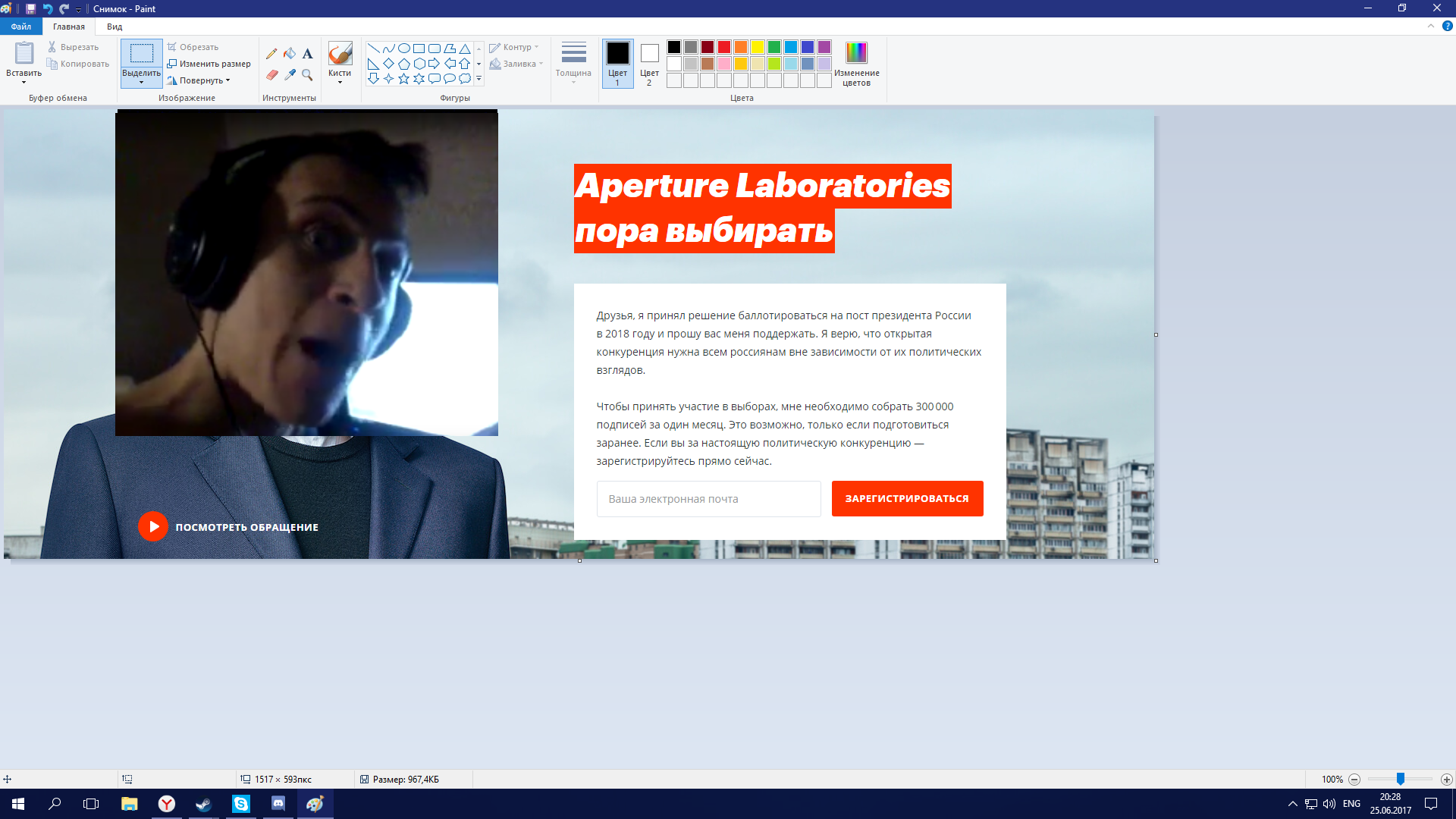
Task: Choose the Line shape
Action: pos(373,49)
